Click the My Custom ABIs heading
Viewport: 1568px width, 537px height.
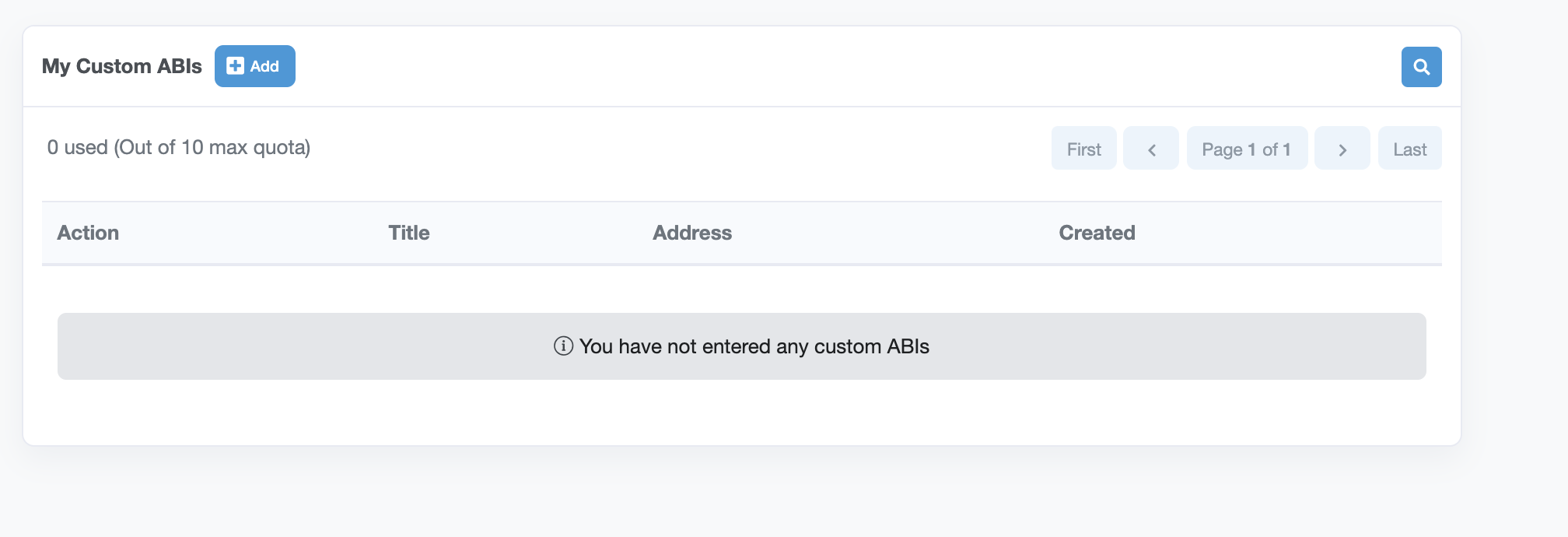point(121,66)
